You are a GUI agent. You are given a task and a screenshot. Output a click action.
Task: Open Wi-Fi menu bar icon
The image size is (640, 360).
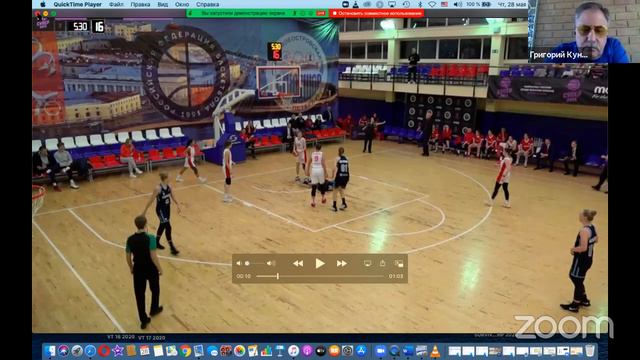(x=432, y=4)
